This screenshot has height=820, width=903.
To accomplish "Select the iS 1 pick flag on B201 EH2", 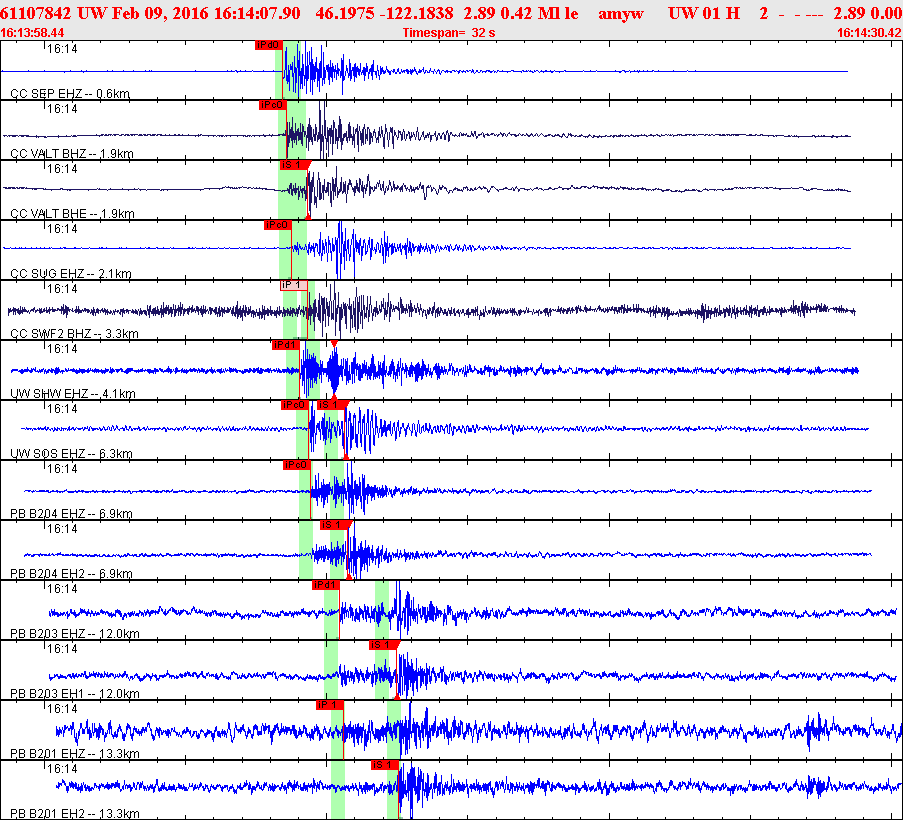I will [385, 765].
